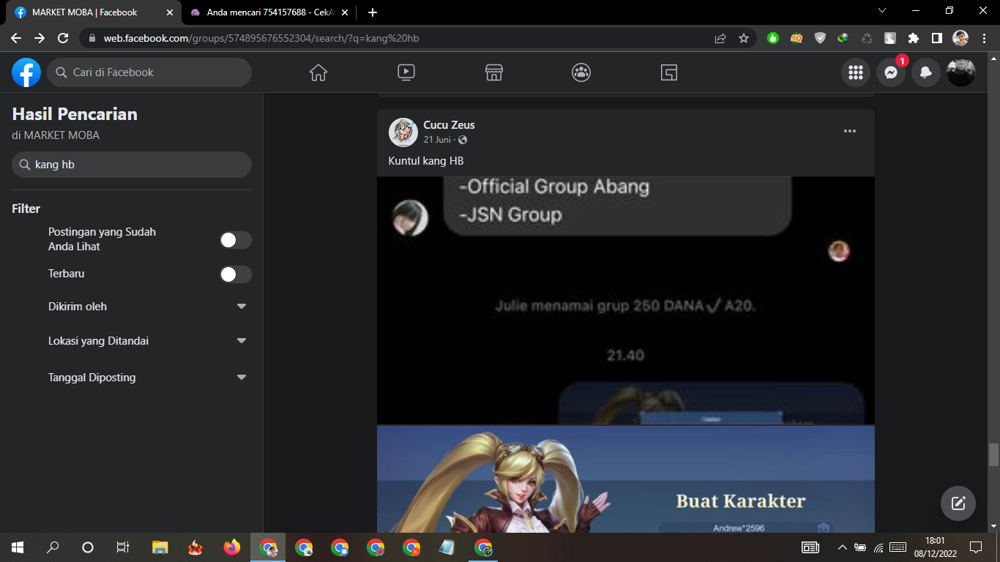Click the group search field with kang hb

(x=131, y=165)
